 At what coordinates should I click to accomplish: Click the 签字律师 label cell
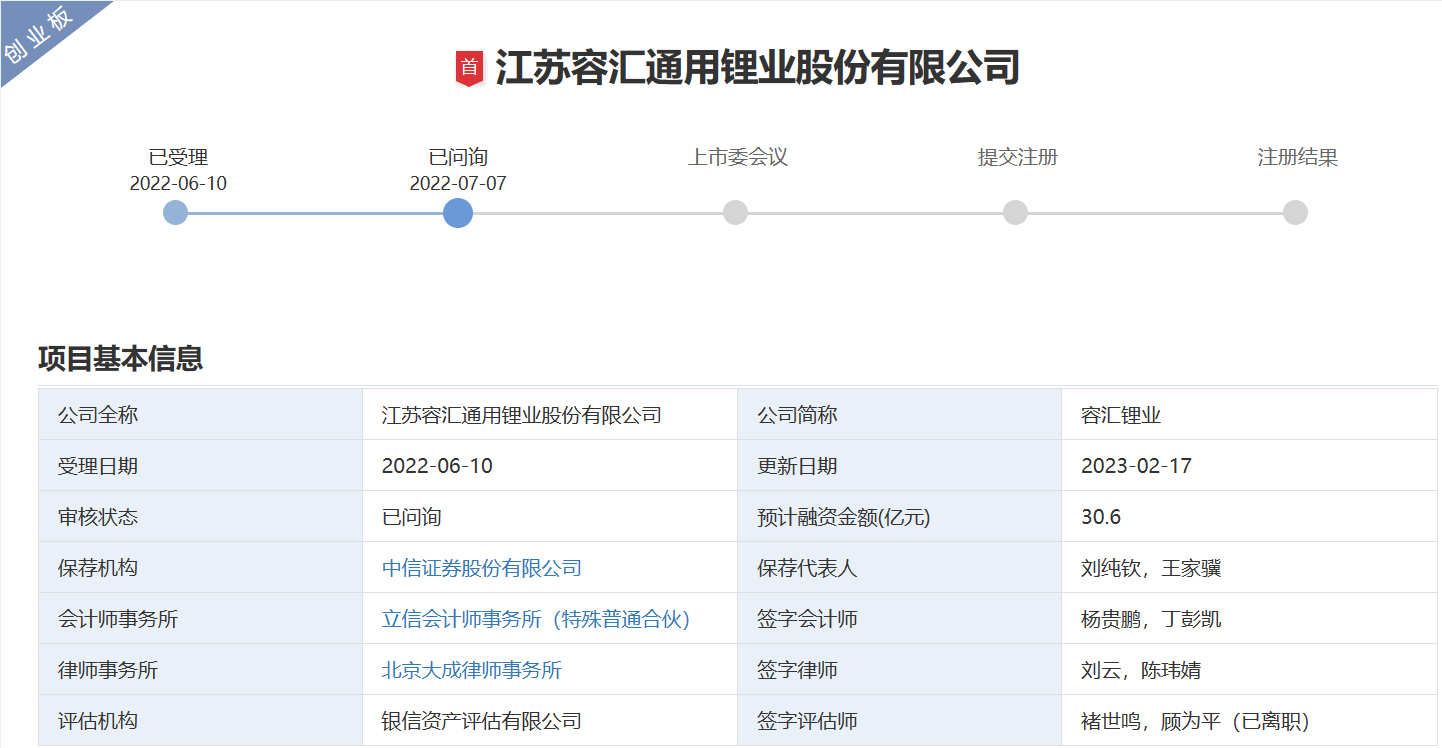pos(899,670)
